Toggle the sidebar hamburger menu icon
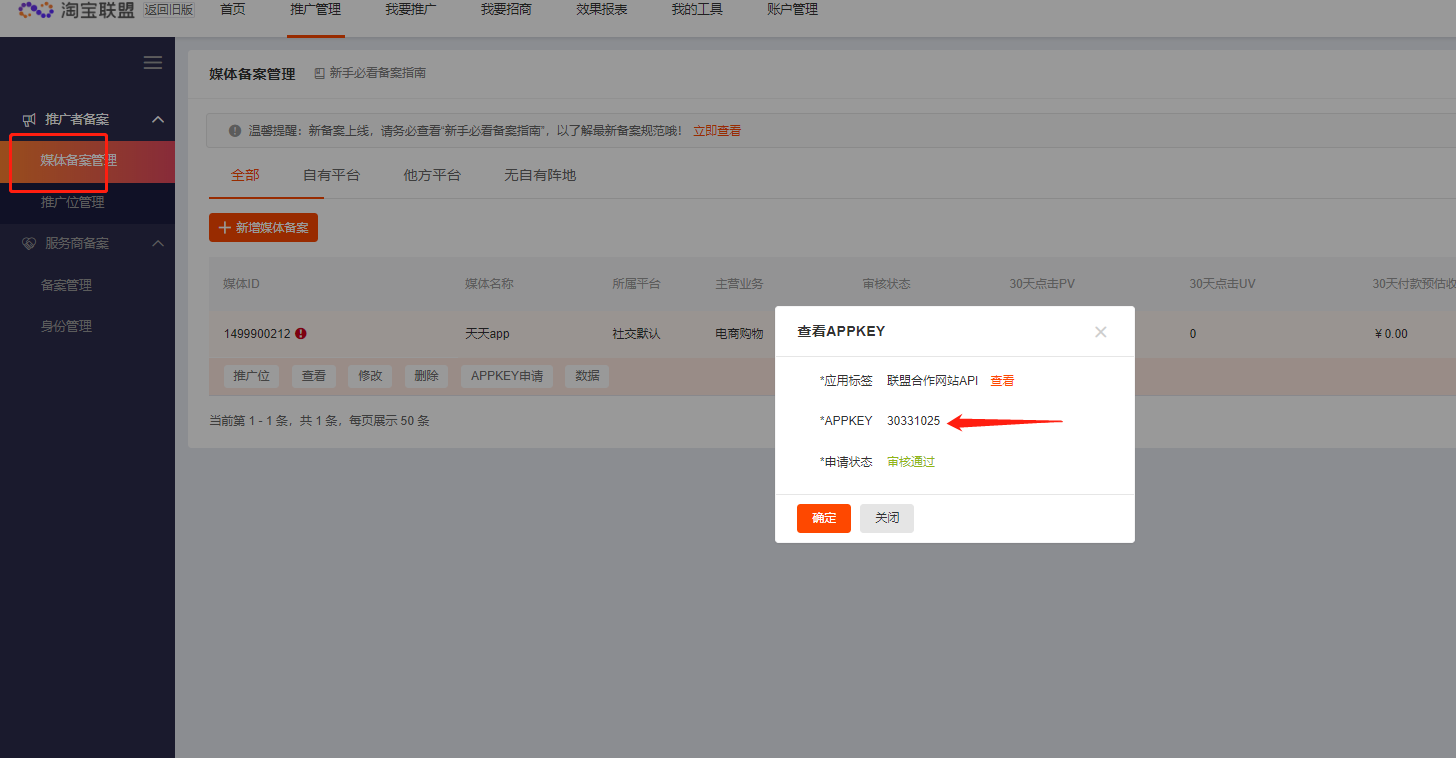This screenshot has width=1456, height=758. (153, 62)
